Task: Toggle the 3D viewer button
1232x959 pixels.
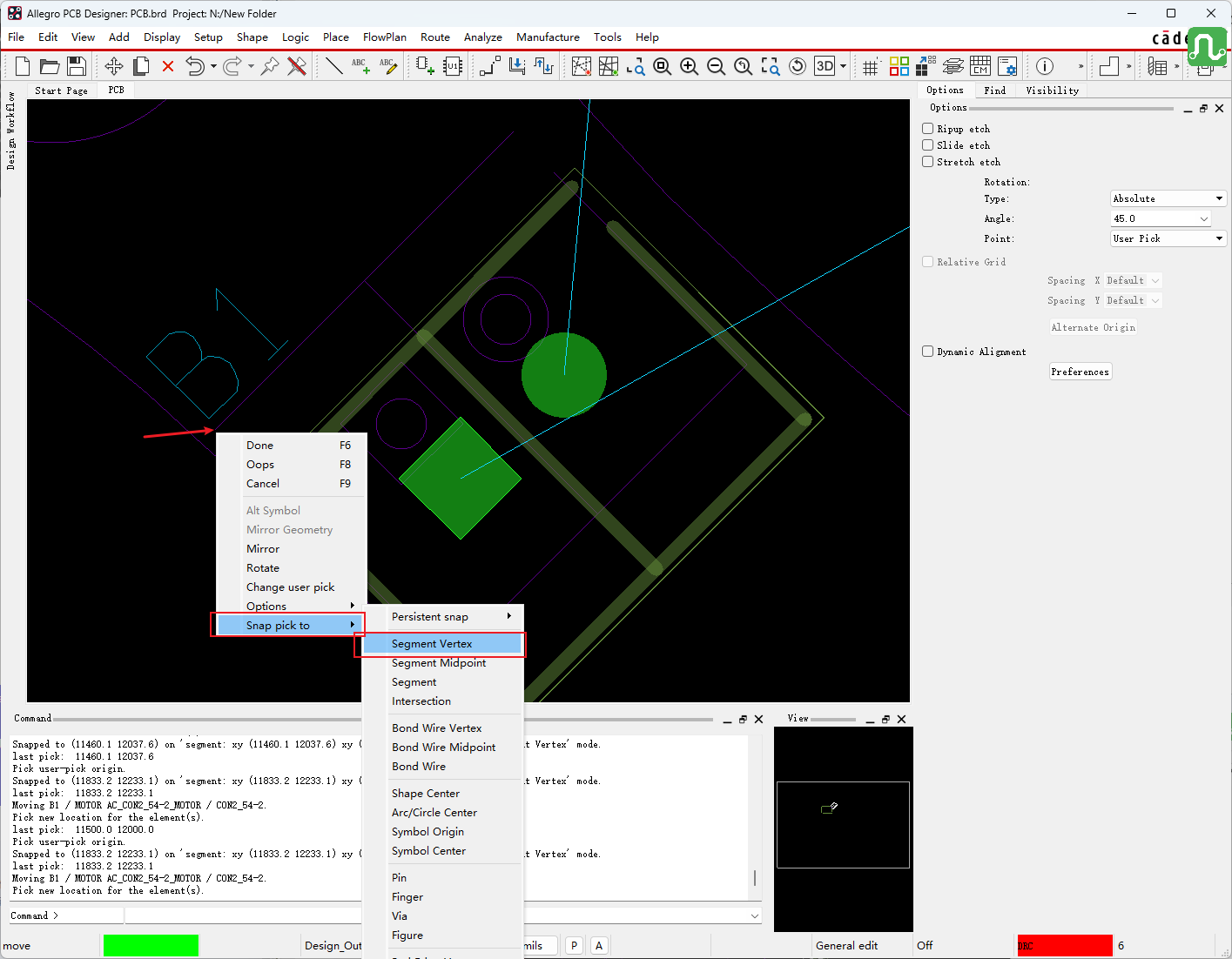Action: (x=825, y=66)
